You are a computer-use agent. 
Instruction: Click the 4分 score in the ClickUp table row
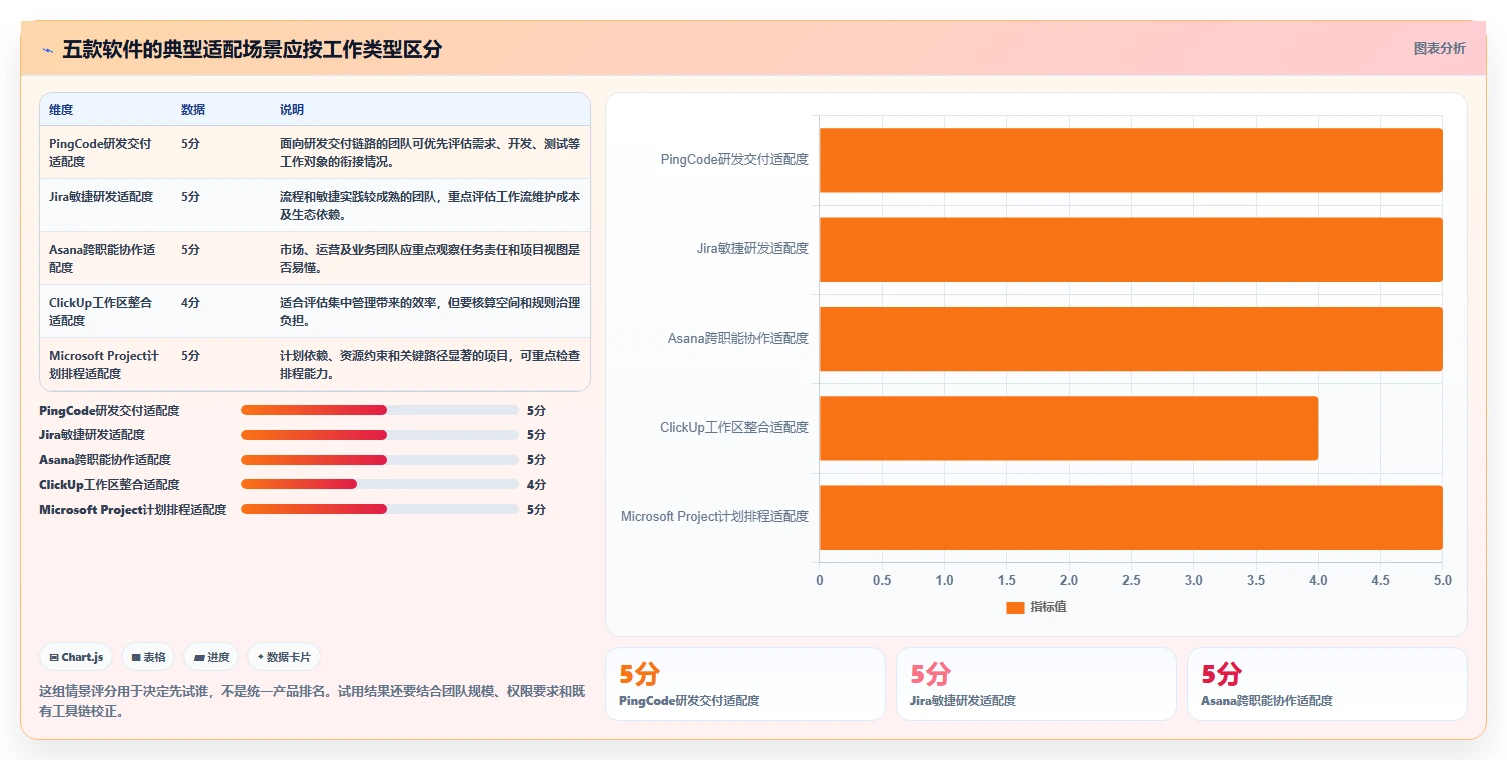pyautogui.click(x=190, y=302)
